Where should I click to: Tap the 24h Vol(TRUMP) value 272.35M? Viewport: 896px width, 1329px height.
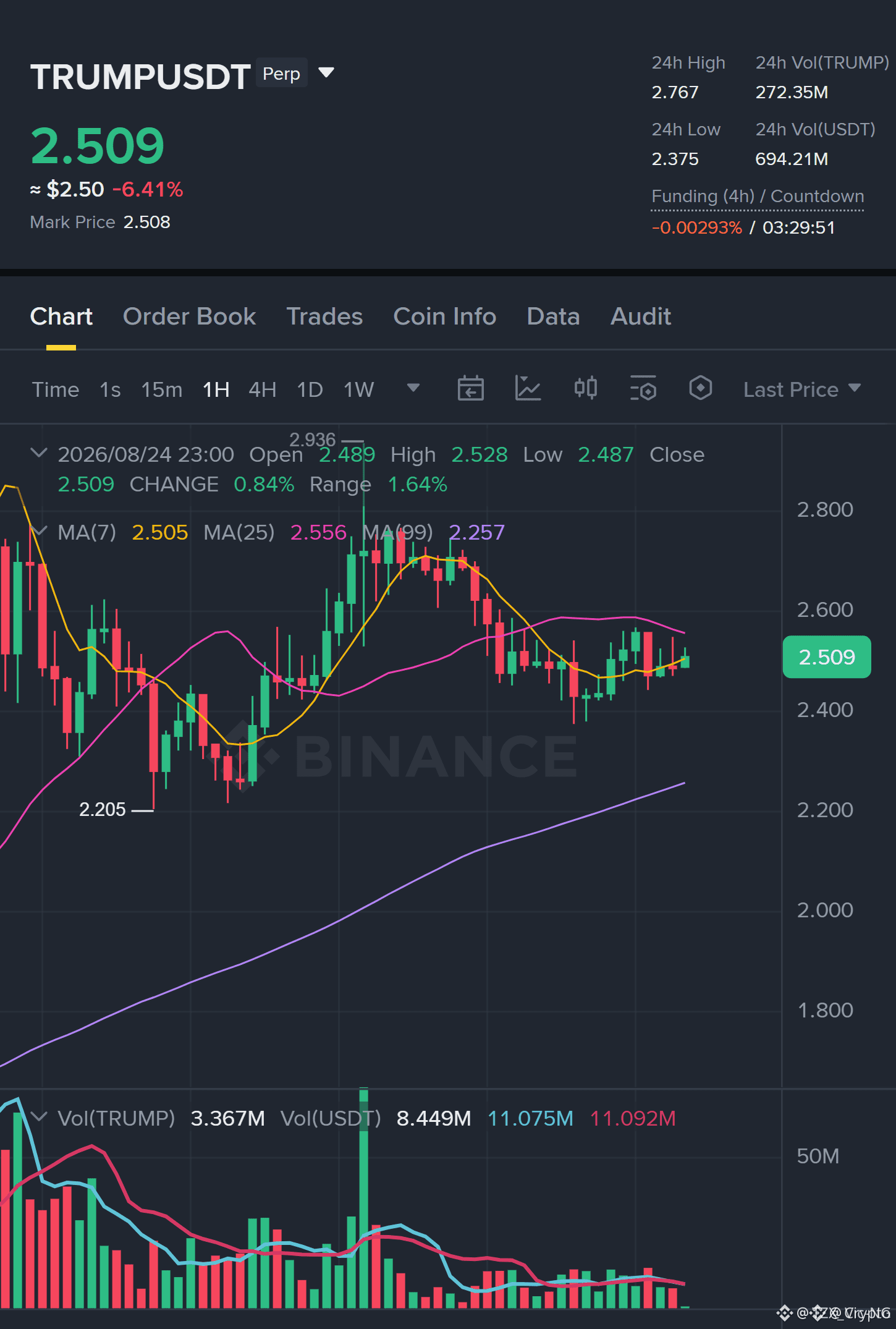pos(792,93)
